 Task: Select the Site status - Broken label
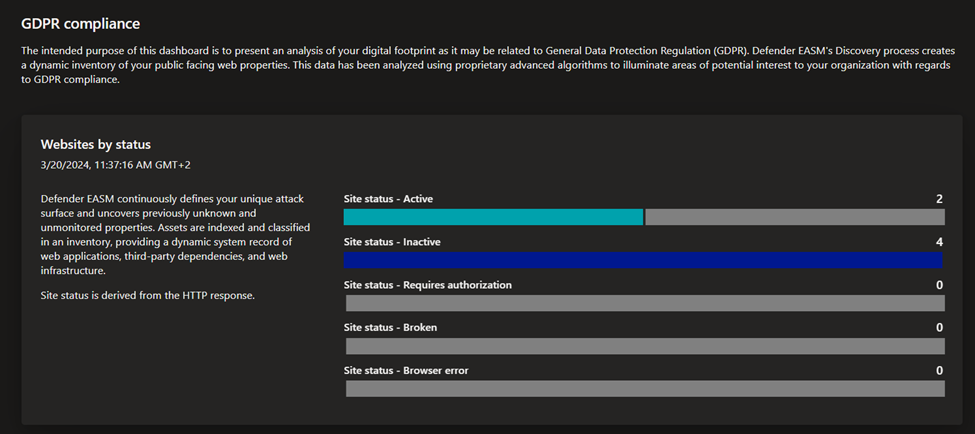coord(390,328)
